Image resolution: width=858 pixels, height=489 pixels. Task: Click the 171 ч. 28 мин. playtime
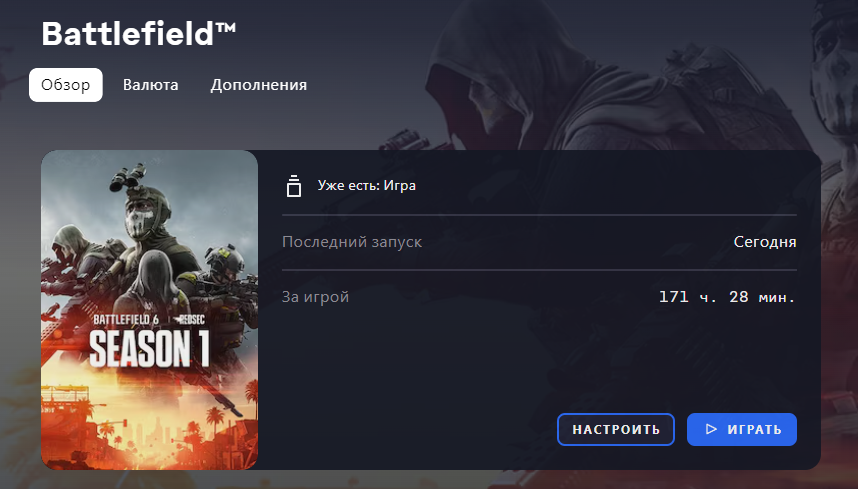click(x=727, y=297)
